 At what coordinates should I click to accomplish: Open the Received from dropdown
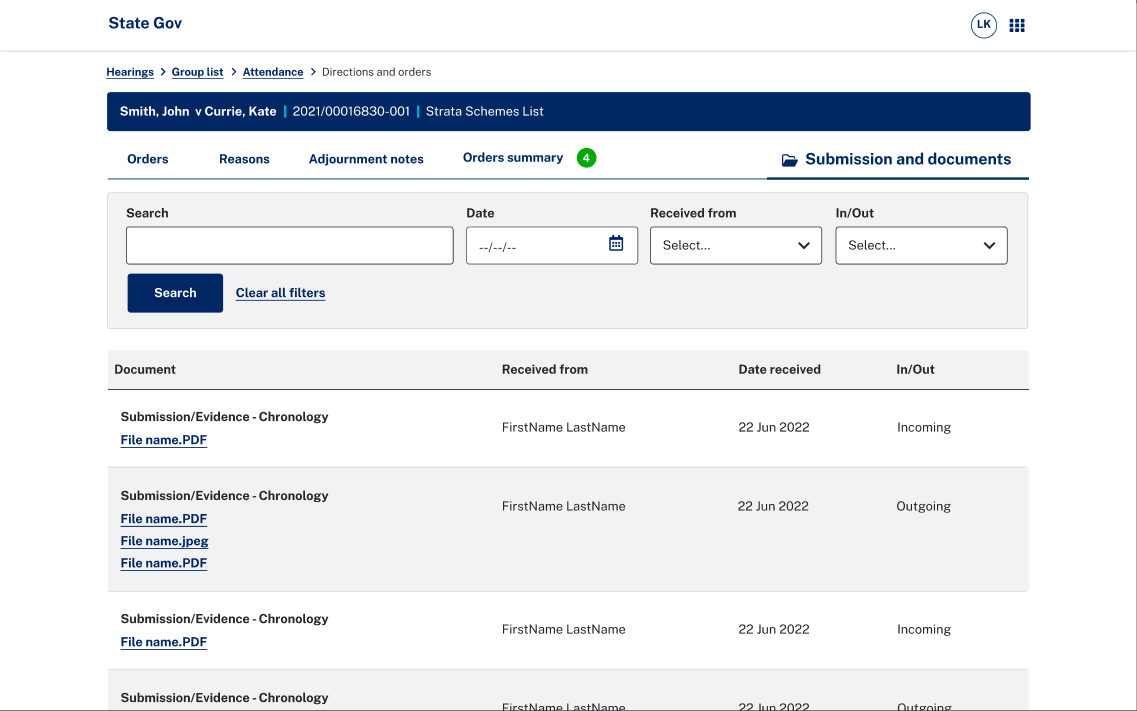(736, 246)
